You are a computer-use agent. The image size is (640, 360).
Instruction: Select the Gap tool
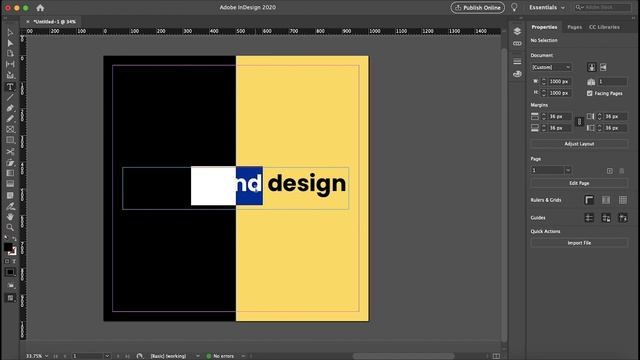[10, 64]
